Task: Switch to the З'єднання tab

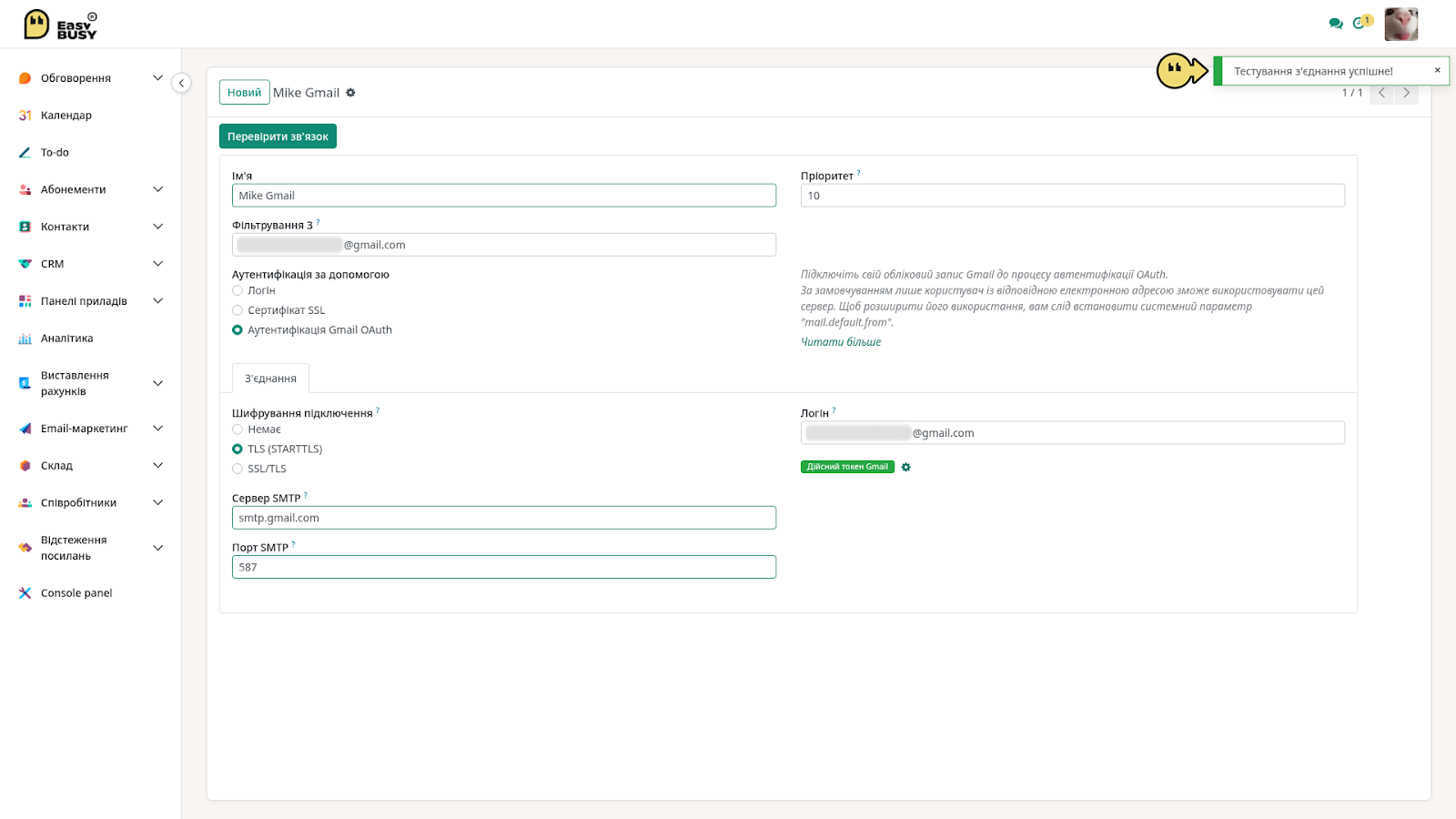Action: (x=270, y=379)
